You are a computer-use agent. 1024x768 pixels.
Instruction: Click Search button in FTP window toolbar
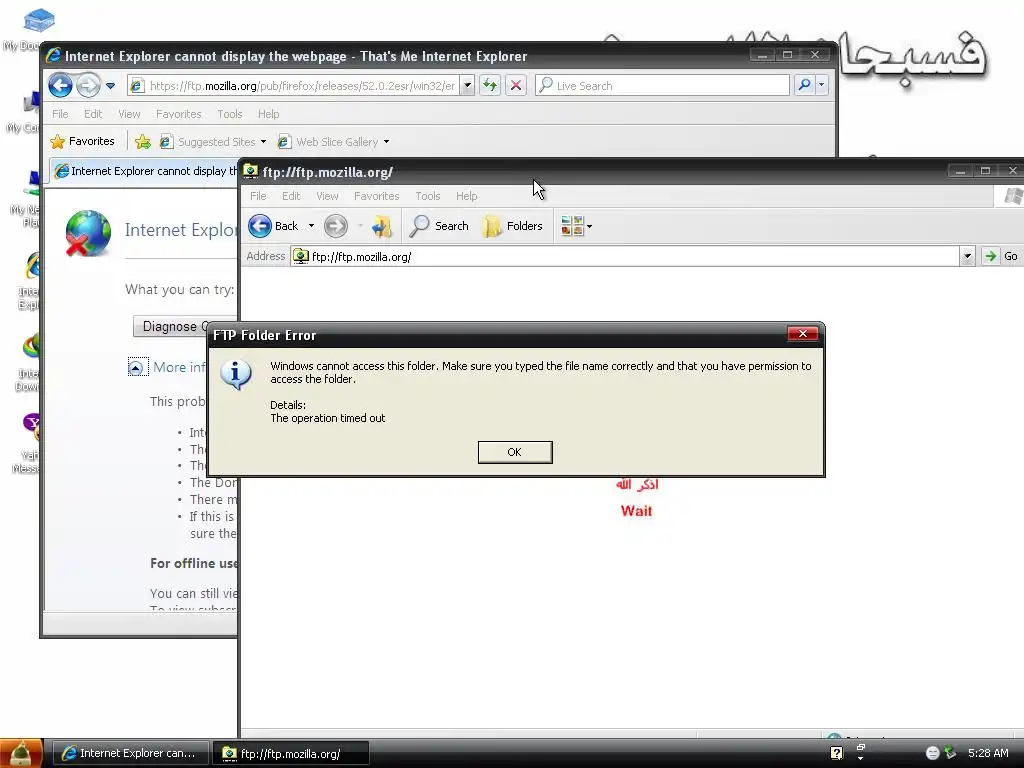439,226
